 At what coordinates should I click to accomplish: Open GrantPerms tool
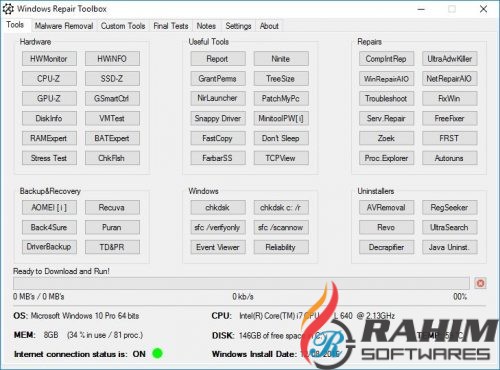pyautogui.click(x=218, y=79)
